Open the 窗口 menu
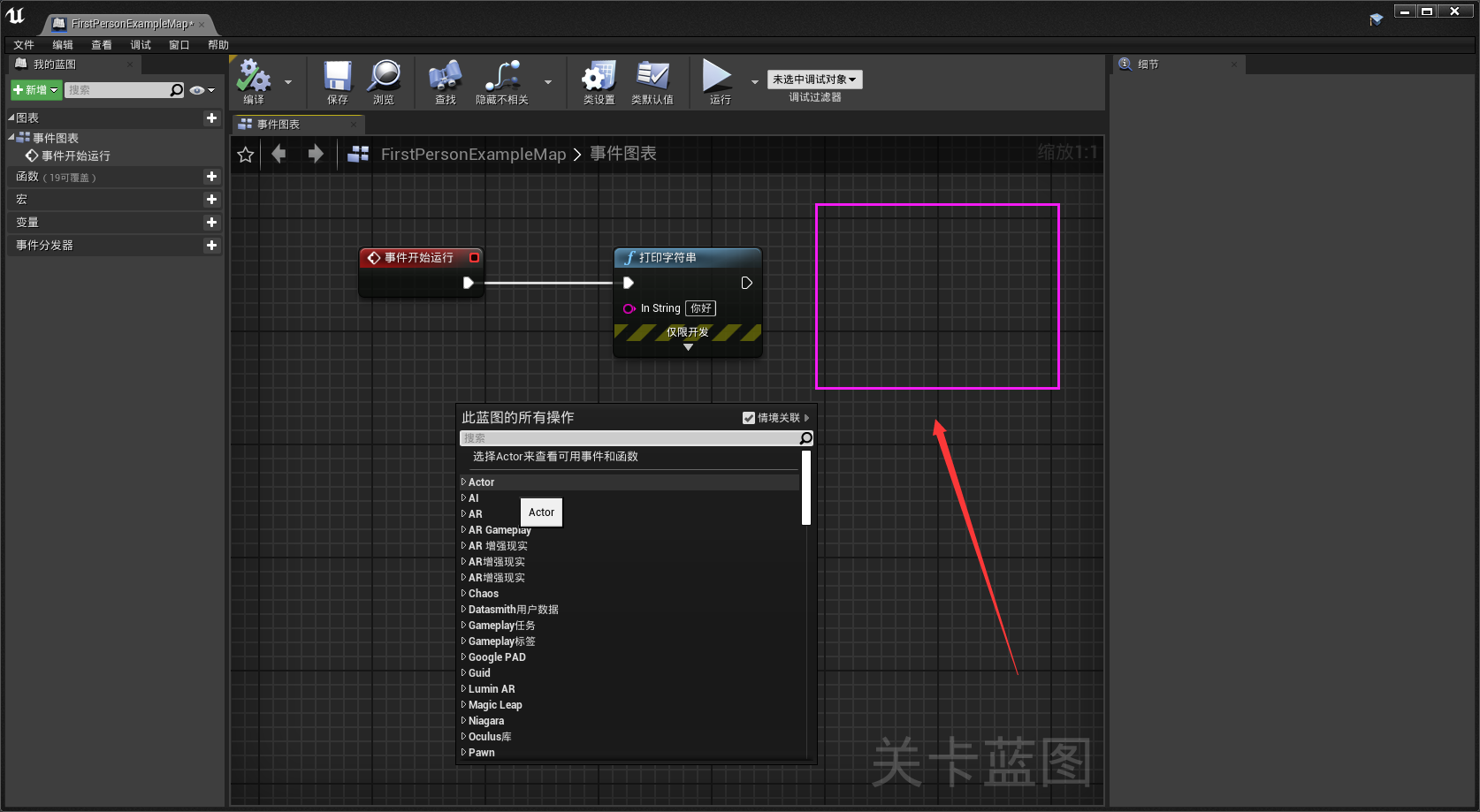 pyautogui.click(x=179, y=45)
